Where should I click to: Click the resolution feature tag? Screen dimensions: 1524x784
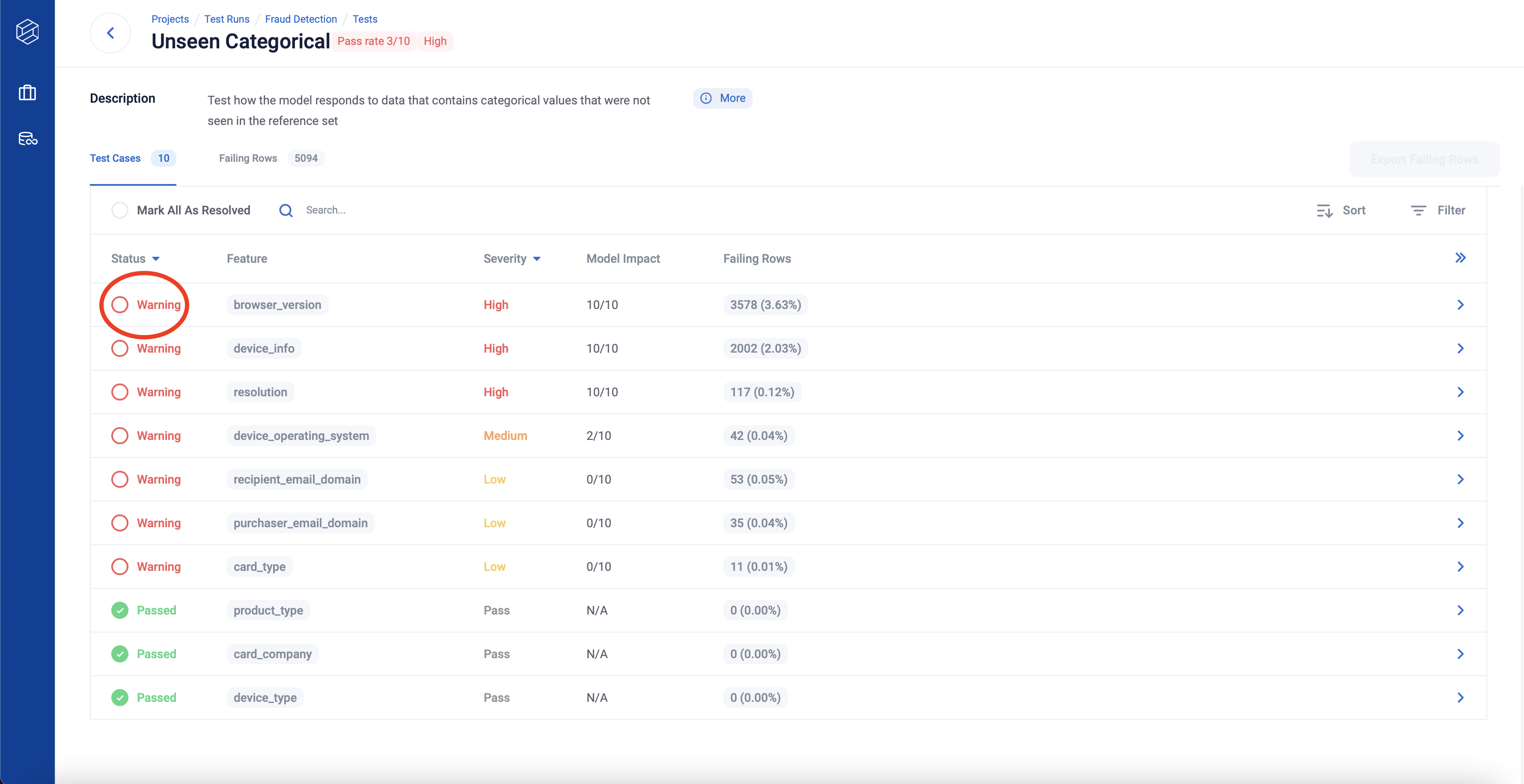click(x=260, y=392)
